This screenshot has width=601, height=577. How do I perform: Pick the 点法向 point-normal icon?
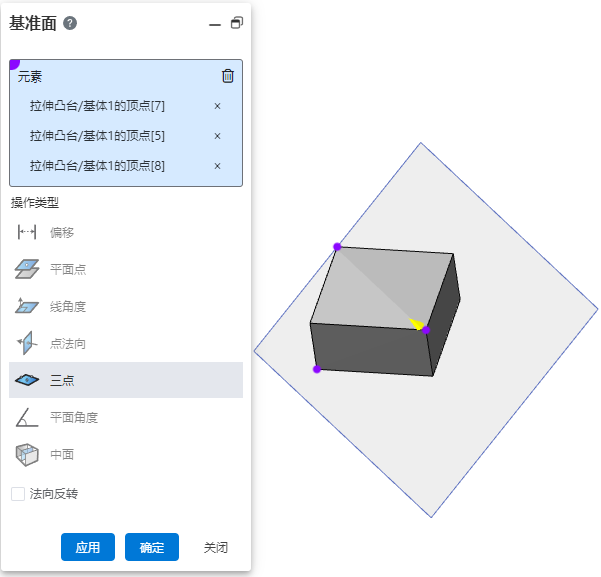(27, 343)
